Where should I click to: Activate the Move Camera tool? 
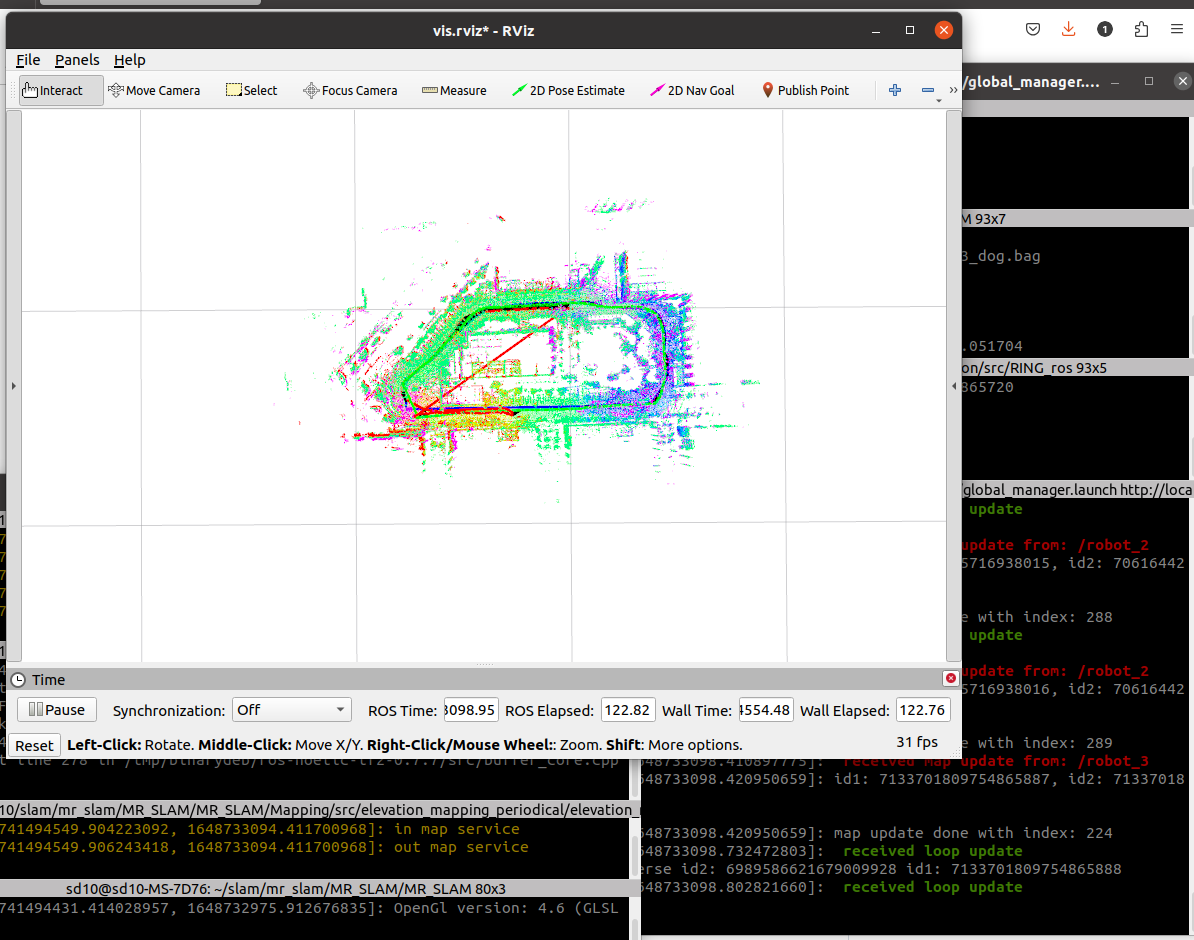[154, 90]
